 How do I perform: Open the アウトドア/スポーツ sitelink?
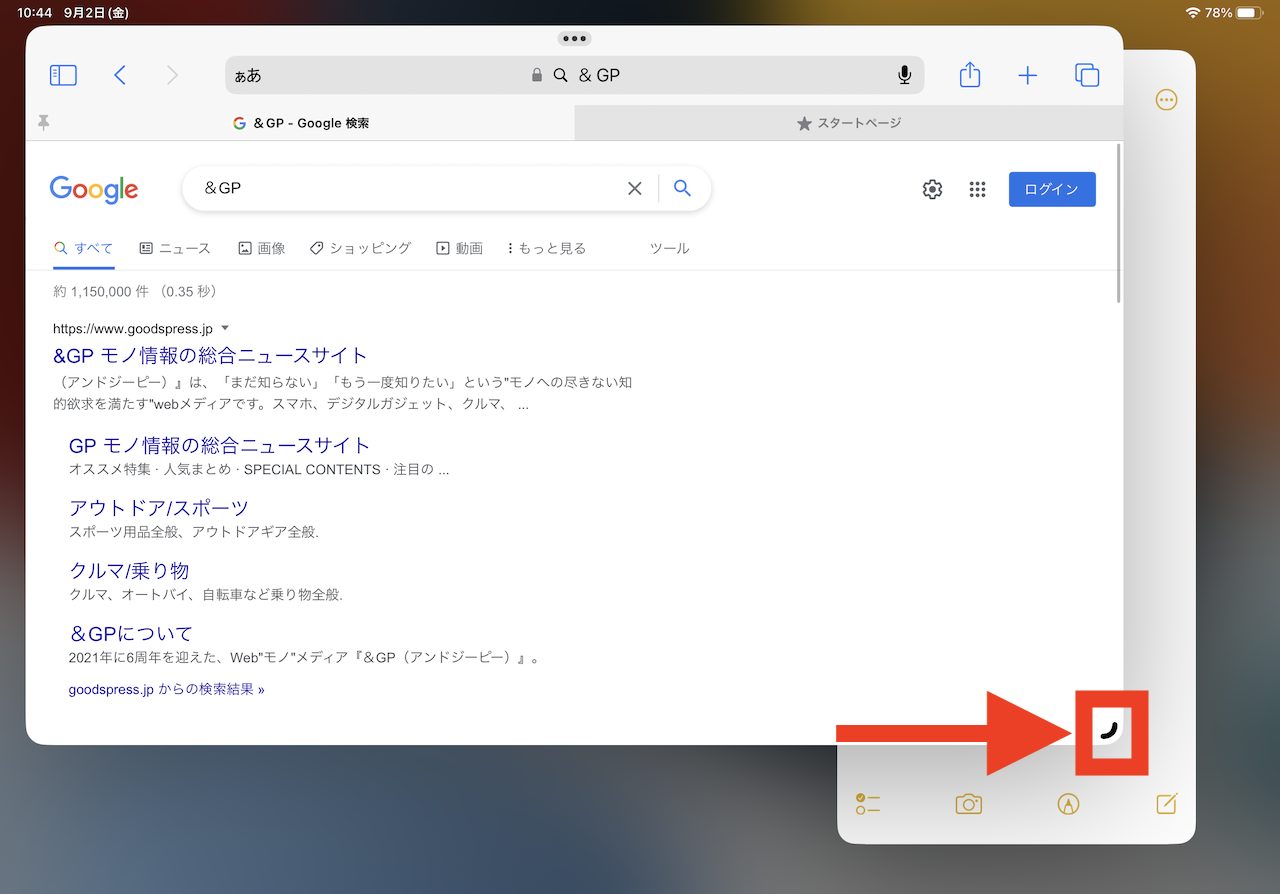coord(159,508)
